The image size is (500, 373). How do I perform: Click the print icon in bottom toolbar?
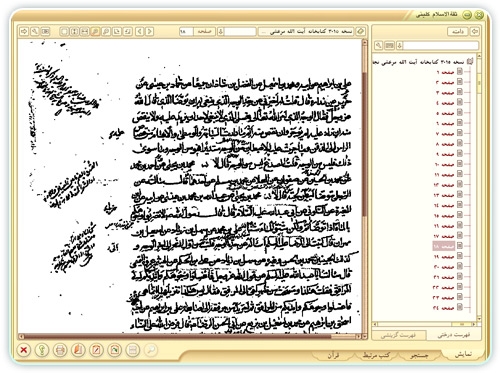(x=60, y=350)
